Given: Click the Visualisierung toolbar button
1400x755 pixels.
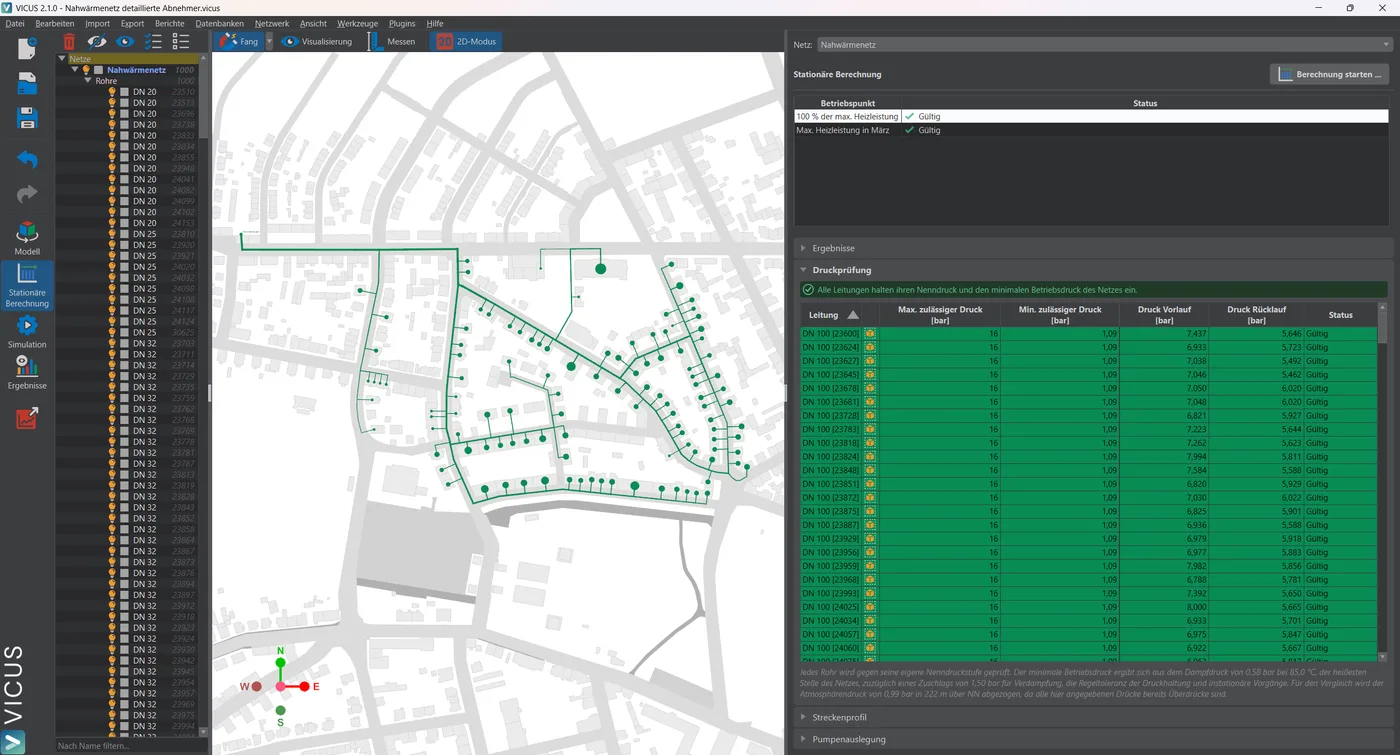Looking at the screenshot, I should click(x=317, y=41).
